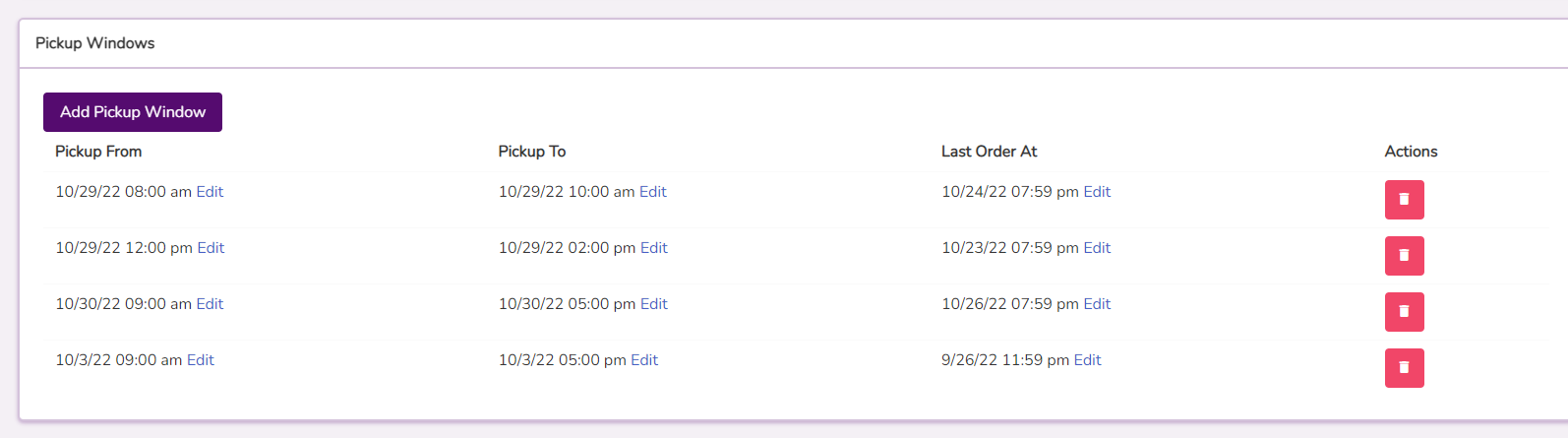Viewport: 1568px width, 438px height.
Task: Edit Last Order At 10/26/22 07:59 pm
Action: tap(1097, 304)
